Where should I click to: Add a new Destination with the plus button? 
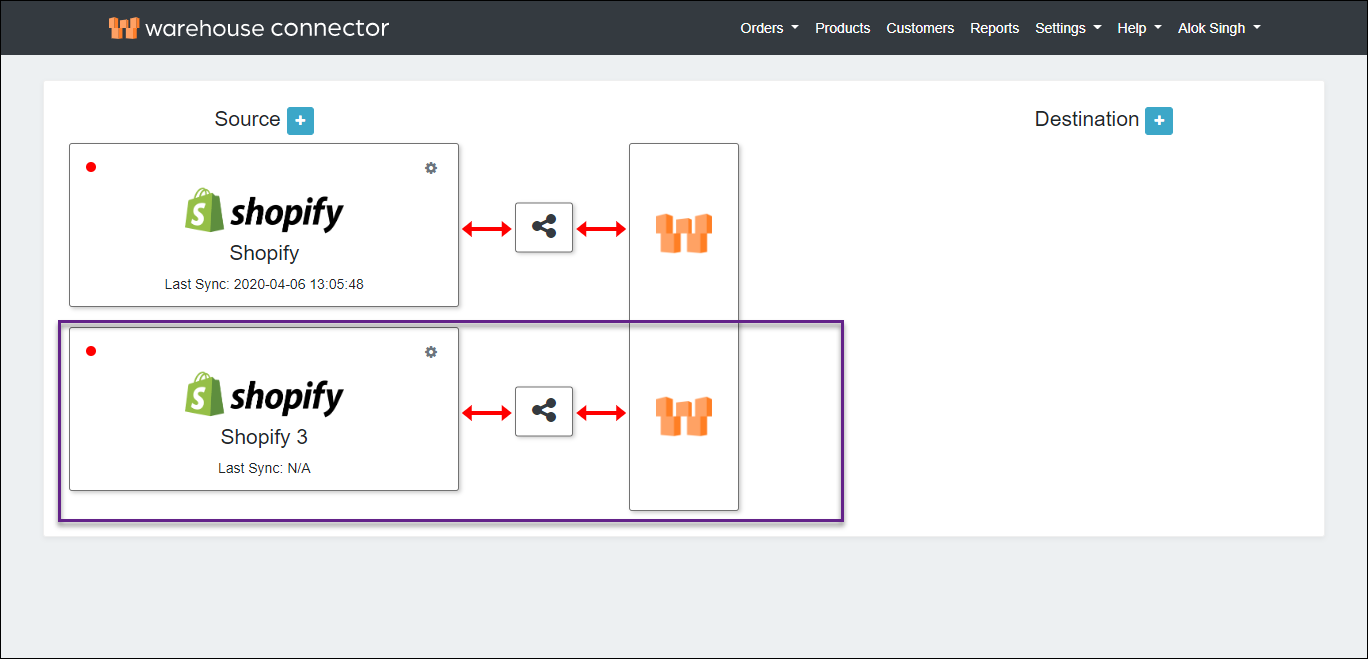(1158, 120)
